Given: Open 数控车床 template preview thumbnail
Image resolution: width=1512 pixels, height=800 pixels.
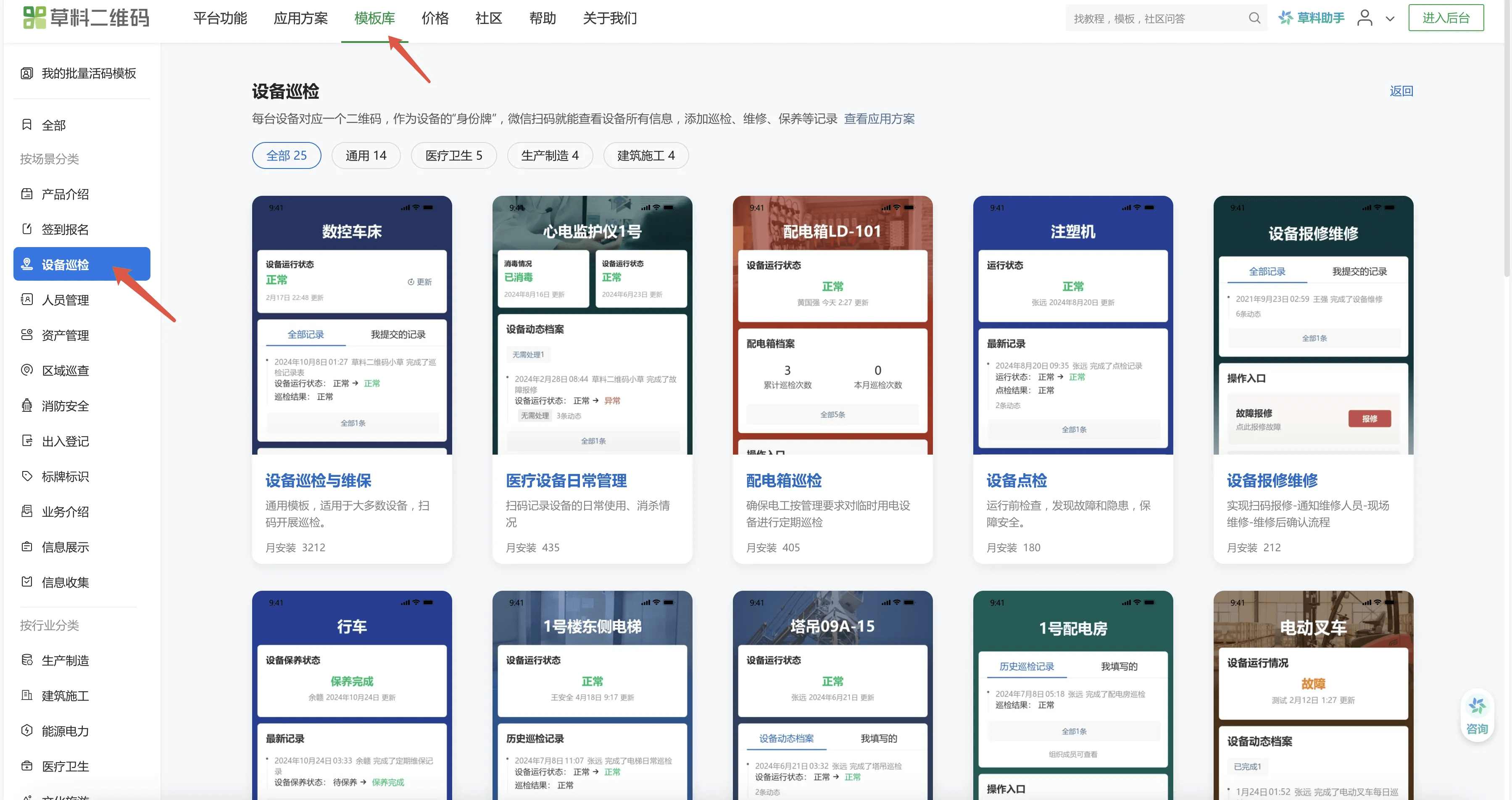Looking at the screenshot, I should [352, 325].
